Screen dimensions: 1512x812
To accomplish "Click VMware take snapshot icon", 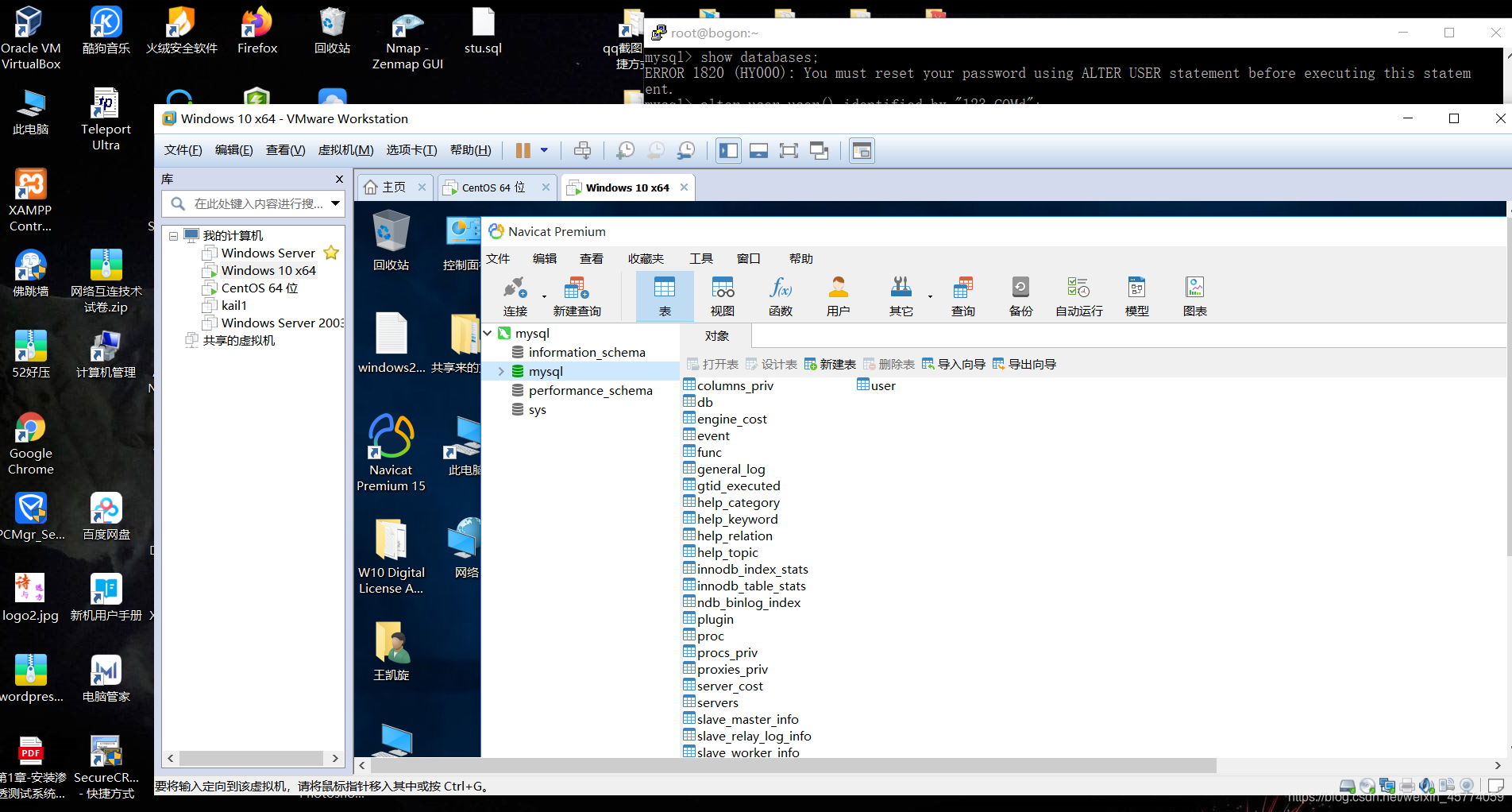I will click(626, 150).
